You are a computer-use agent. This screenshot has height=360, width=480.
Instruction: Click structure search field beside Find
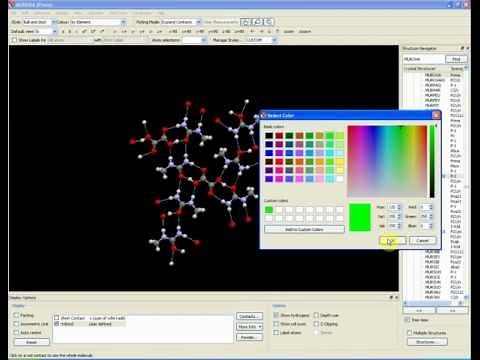click(423, 59)
